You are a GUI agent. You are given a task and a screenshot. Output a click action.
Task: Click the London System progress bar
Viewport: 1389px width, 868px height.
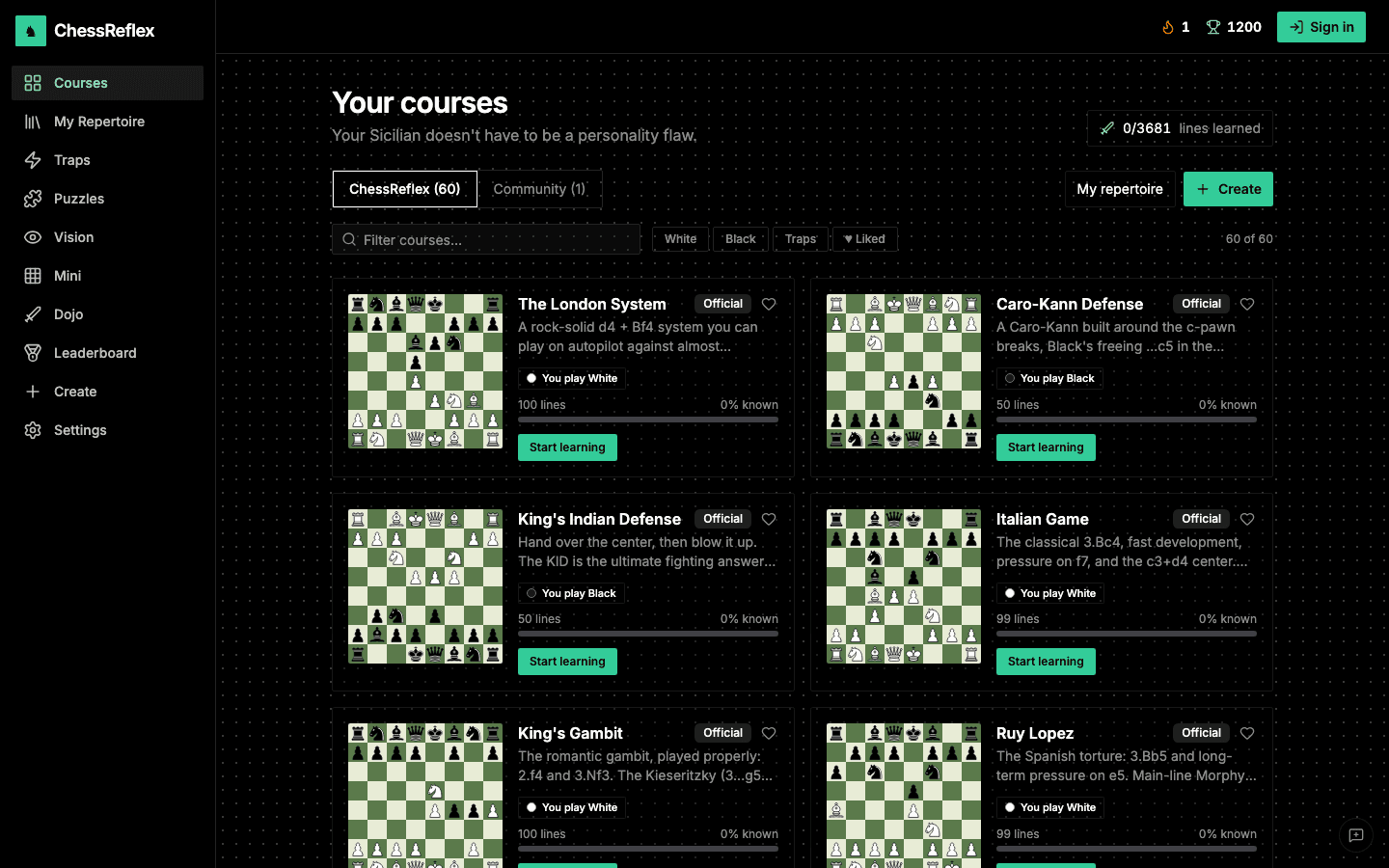click(x=648, y=420)
